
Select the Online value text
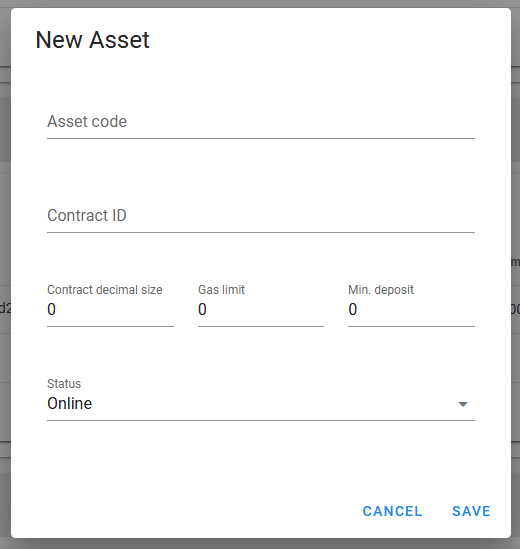click(x=70, y=403)
